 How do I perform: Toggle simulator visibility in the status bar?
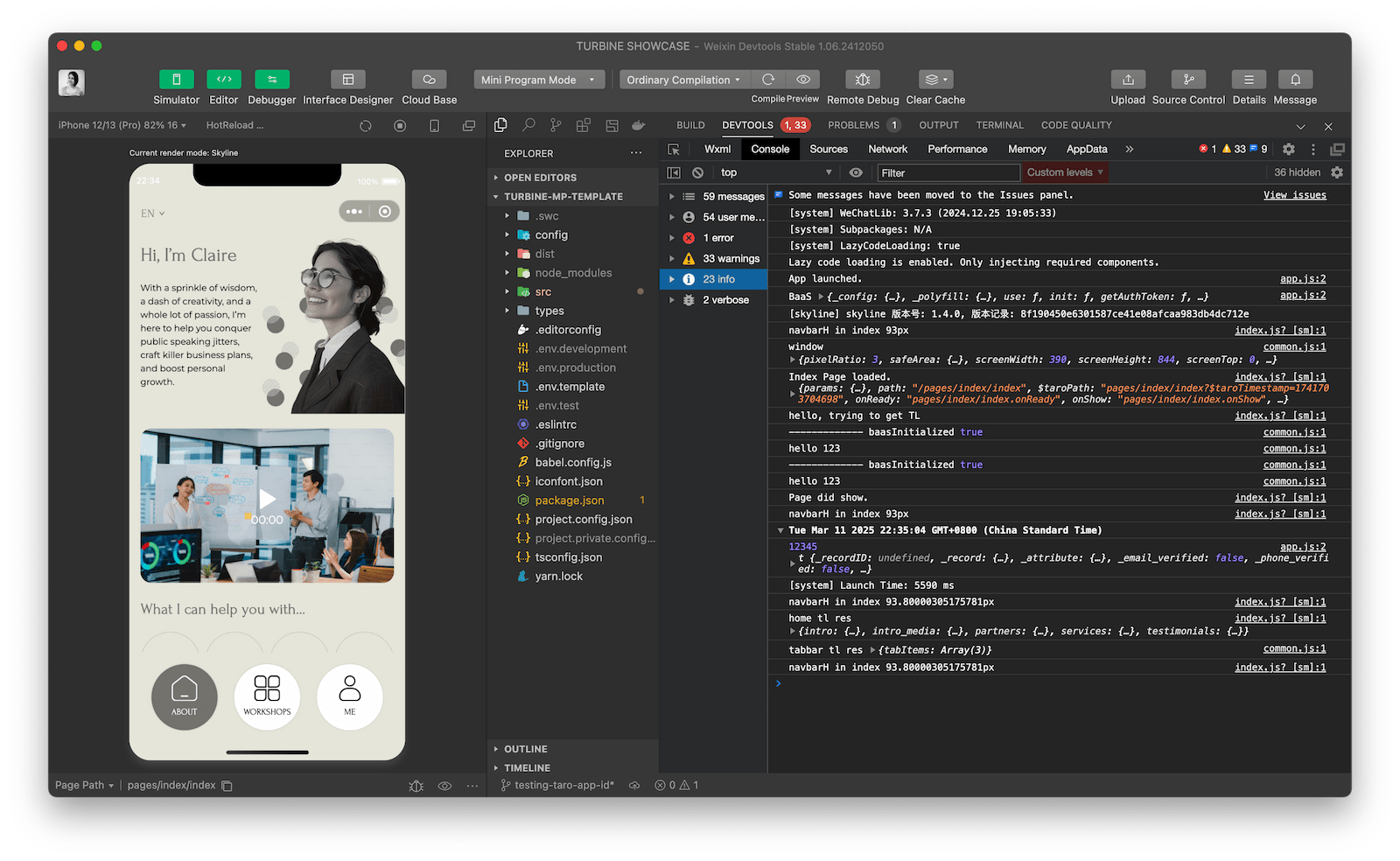444,785
